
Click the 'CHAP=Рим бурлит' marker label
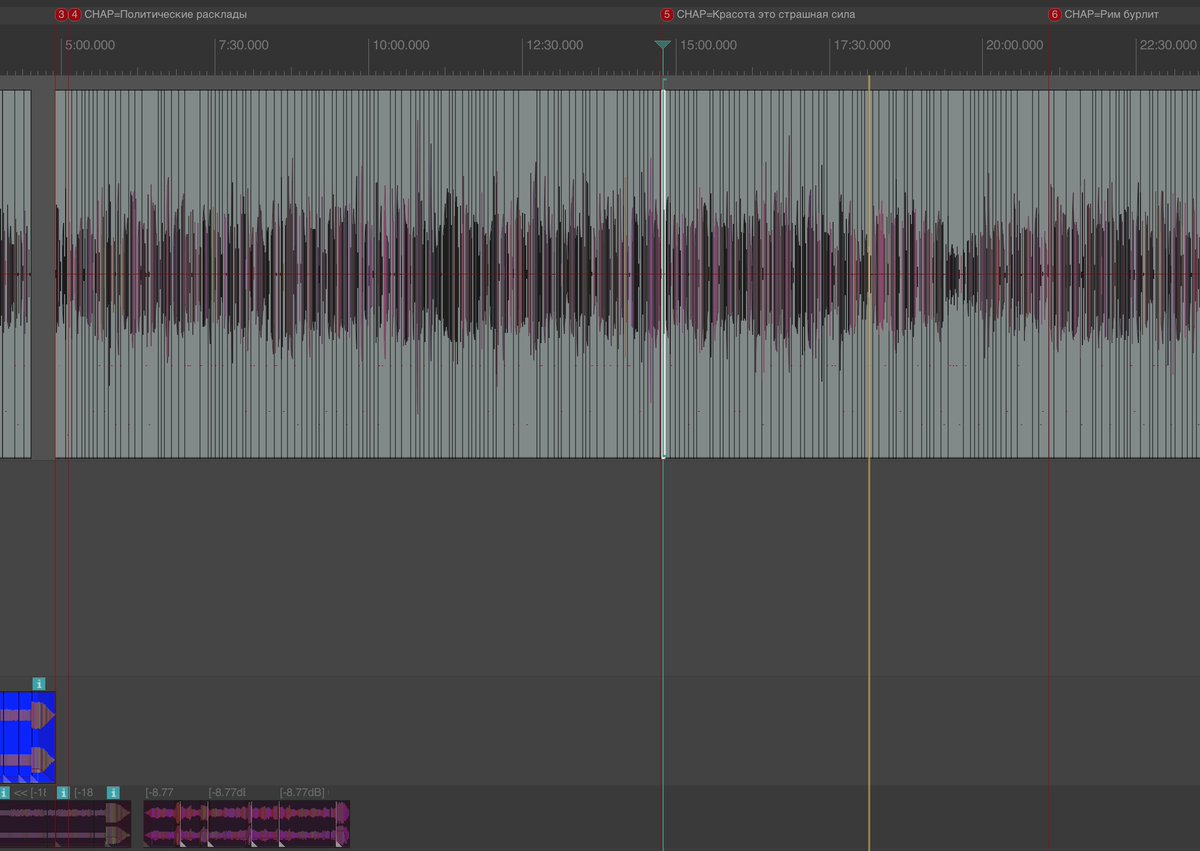click(1112, 15)
